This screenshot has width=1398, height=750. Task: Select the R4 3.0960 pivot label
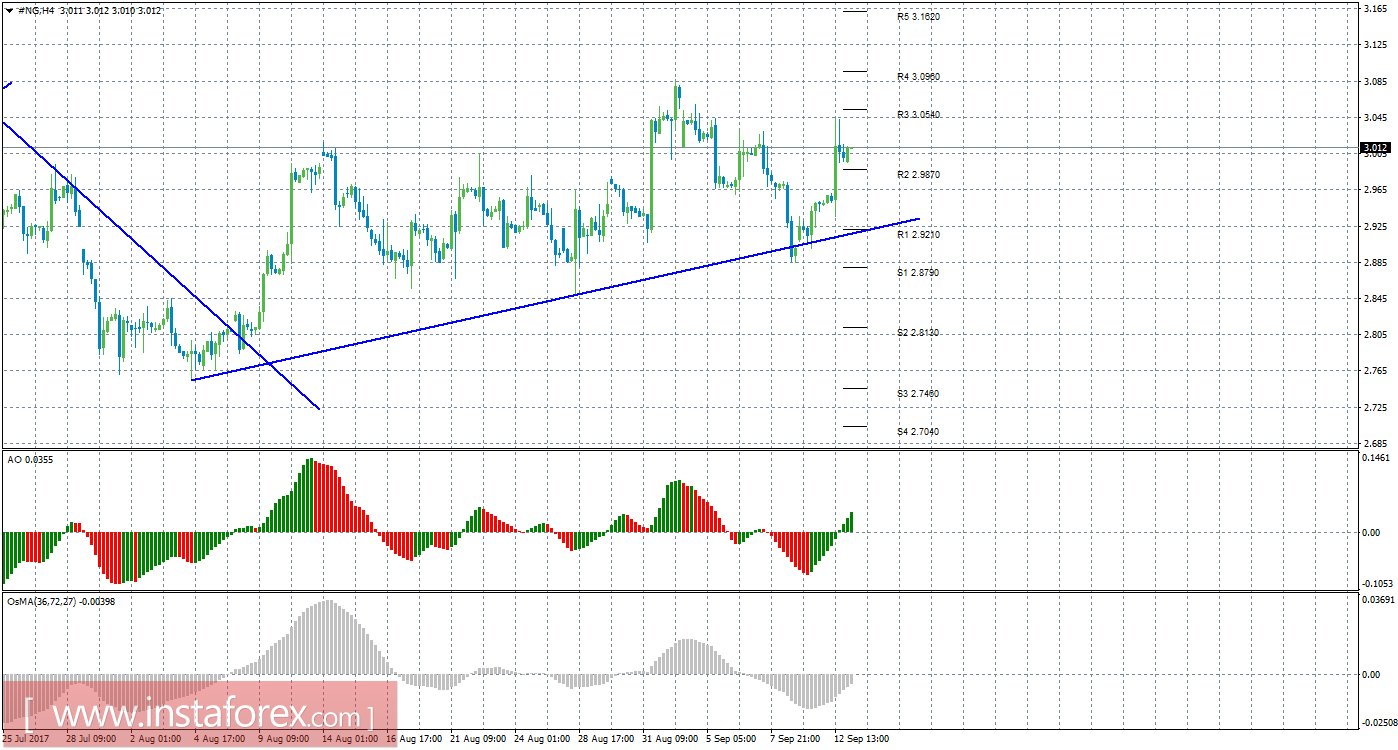pyautogui.click(x=918, y=76)
